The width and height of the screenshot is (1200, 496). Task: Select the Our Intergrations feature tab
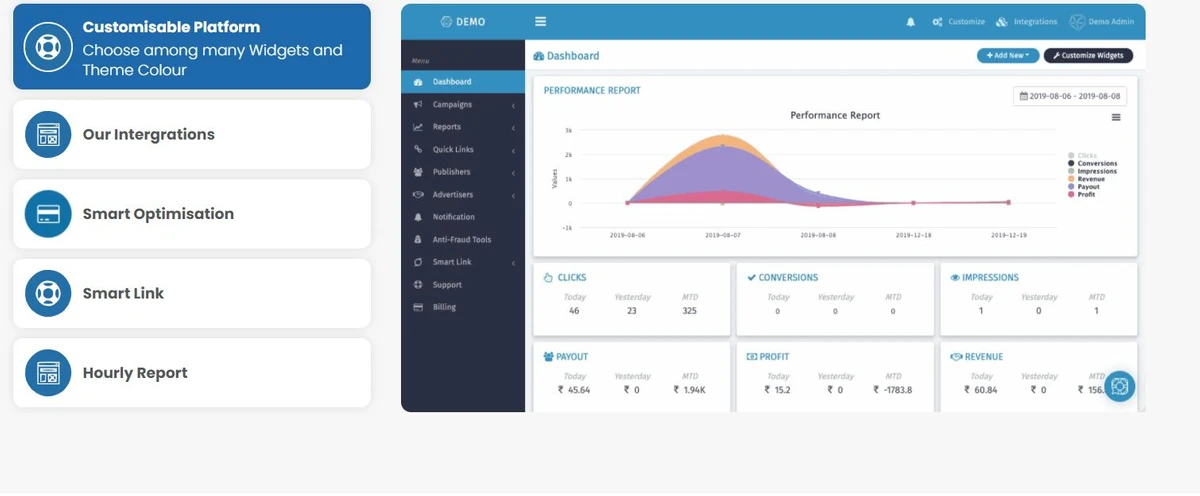pyautogui.click(x=192, y=134)
